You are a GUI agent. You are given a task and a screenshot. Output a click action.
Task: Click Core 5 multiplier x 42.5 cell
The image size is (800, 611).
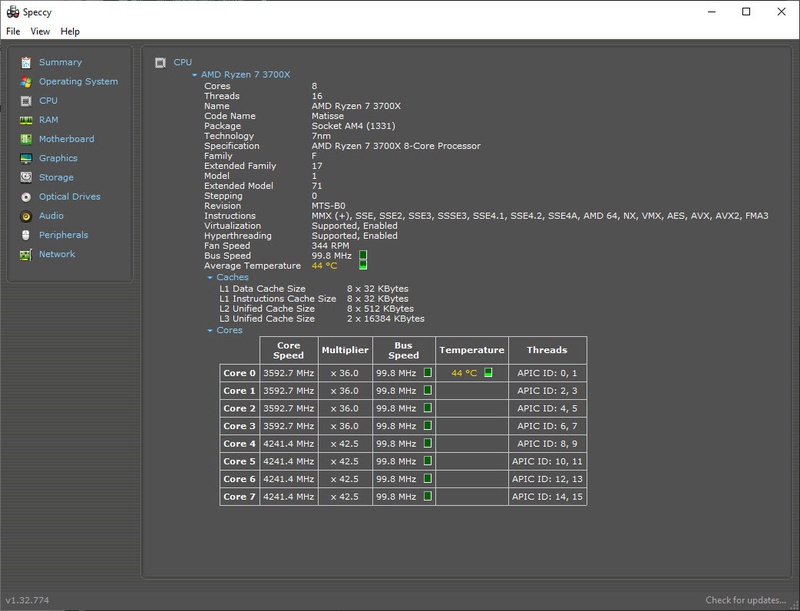click(x=345, y=462)
